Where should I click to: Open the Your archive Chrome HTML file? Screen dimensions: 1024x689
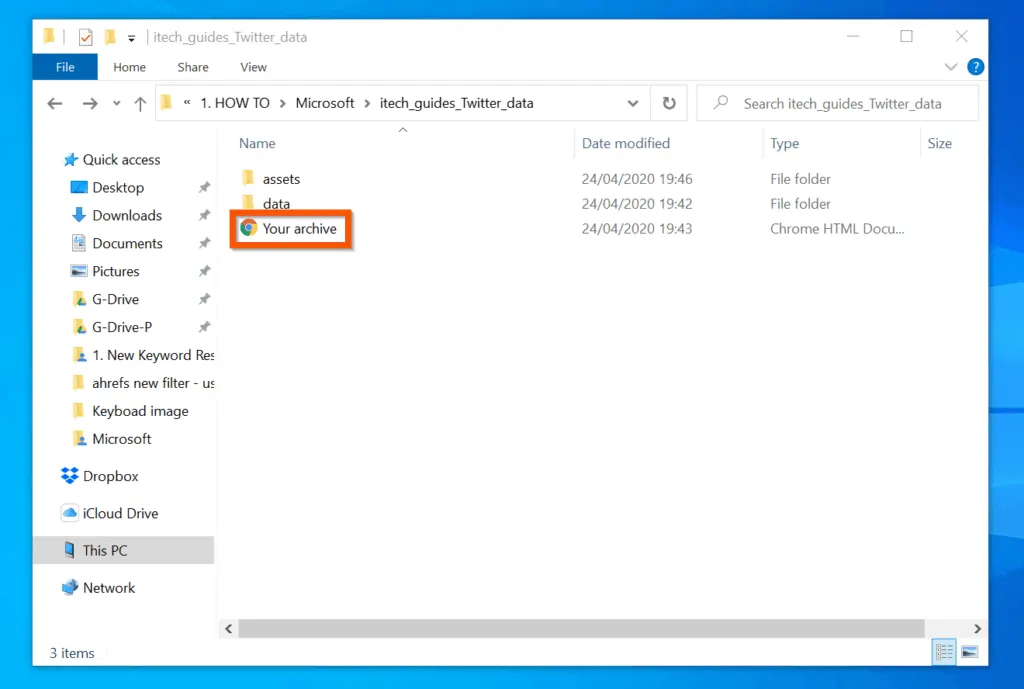click(299, 229)
